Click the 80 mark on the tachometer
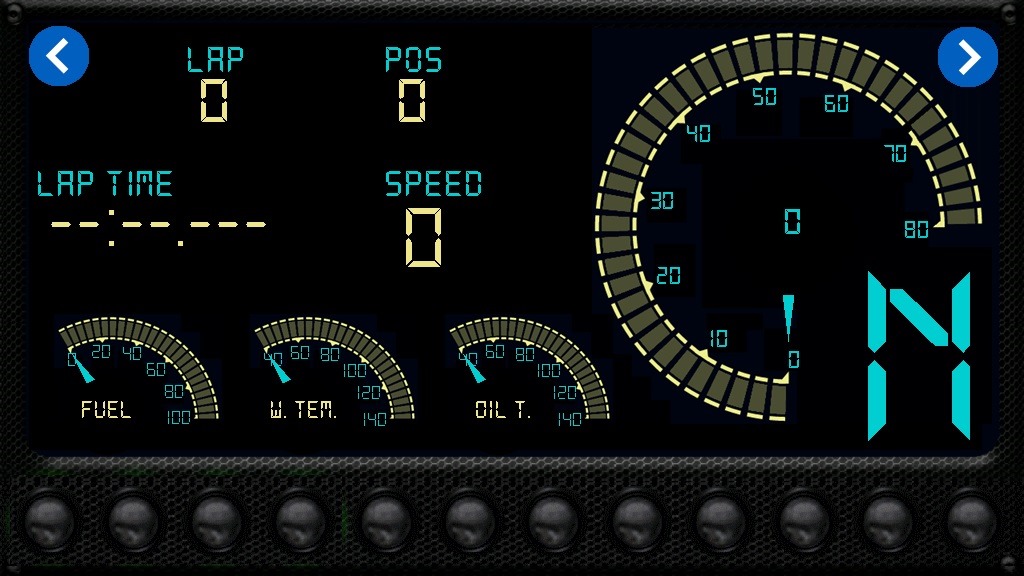 pyautogui.click(x=916, y=230)
